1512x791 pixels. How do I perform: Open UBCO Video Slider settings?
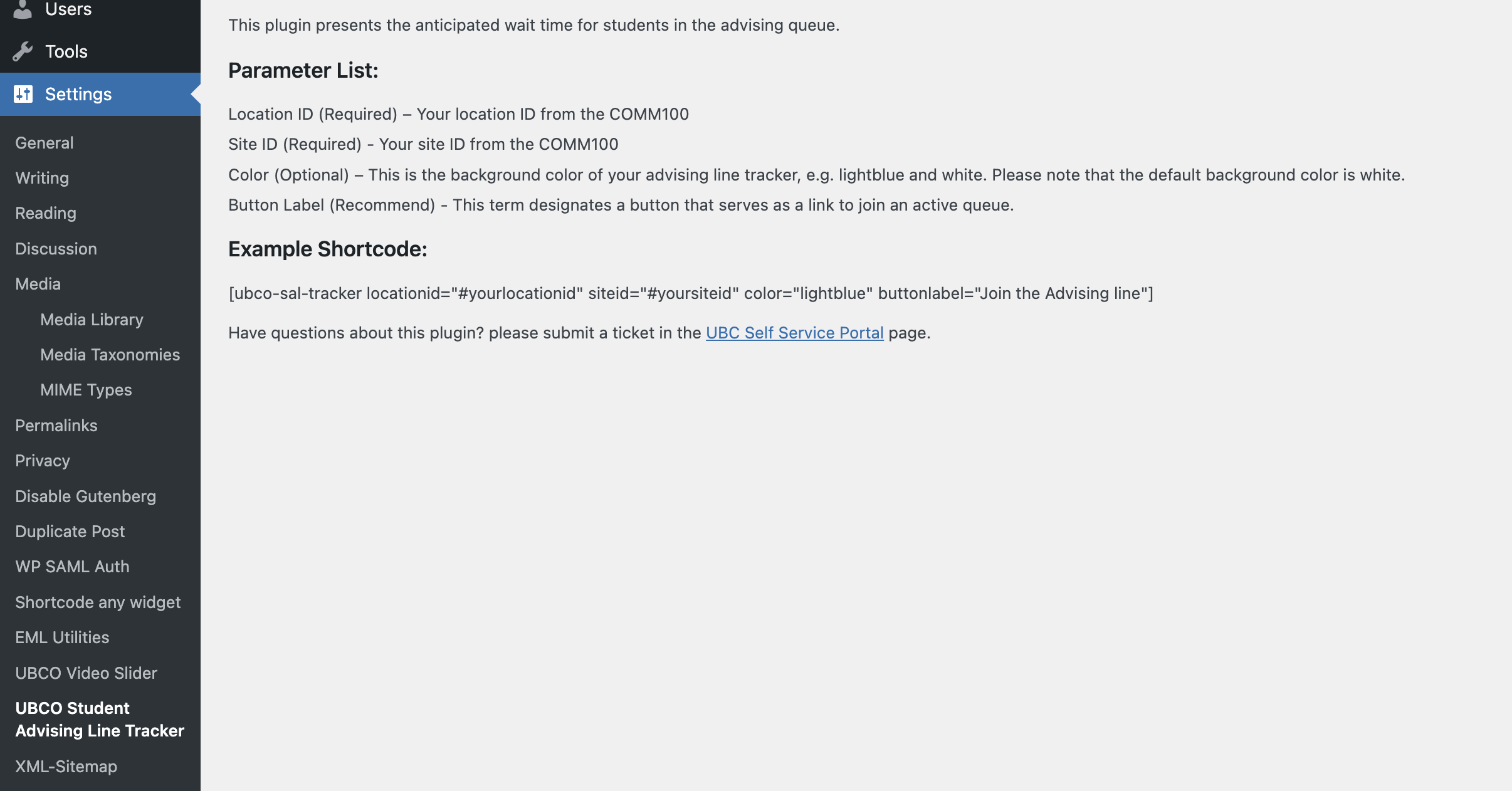86,673
